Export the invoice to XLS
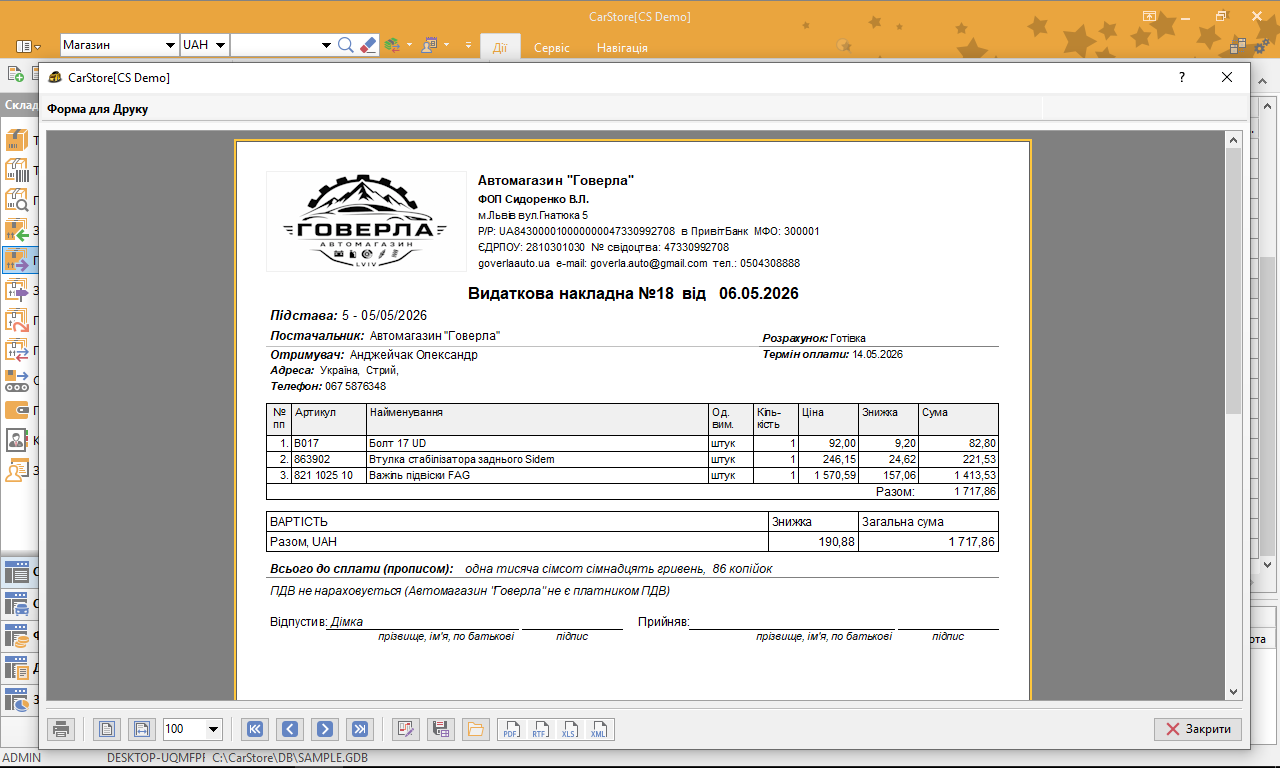1280x768 pixels. coord(570,729)
